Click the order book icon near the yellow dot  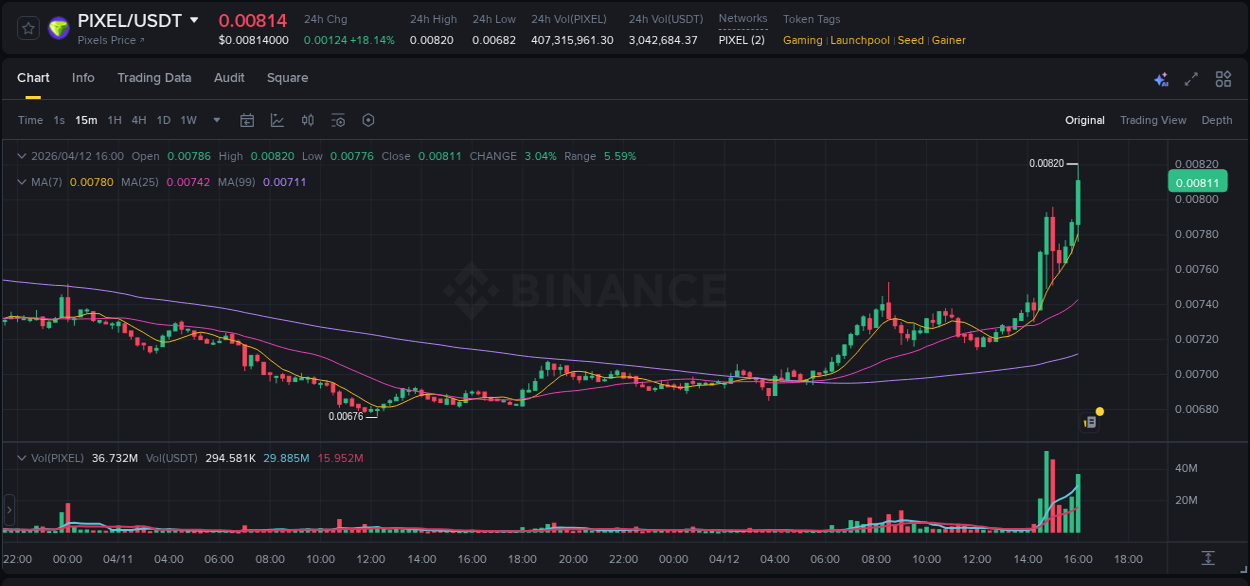click(1089, 421)
